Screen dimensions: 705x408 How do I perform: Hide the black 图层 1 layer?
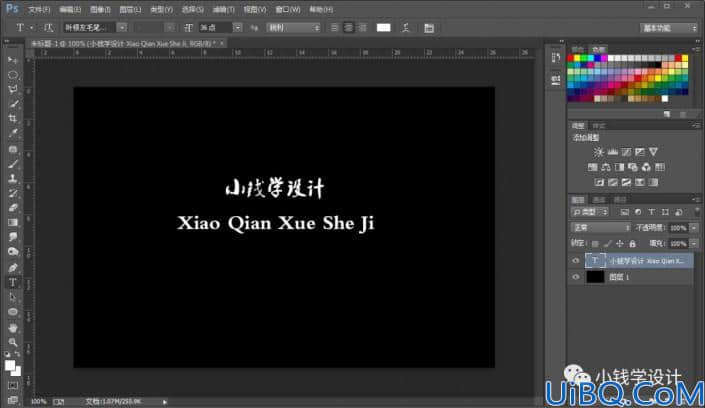[576, 277]
